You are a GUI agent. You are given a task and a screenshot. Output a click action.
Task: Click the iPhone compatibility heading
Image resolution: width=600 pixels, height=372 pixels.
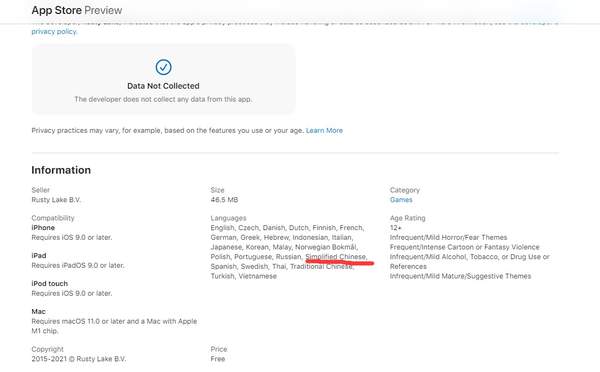pos(43,228)
